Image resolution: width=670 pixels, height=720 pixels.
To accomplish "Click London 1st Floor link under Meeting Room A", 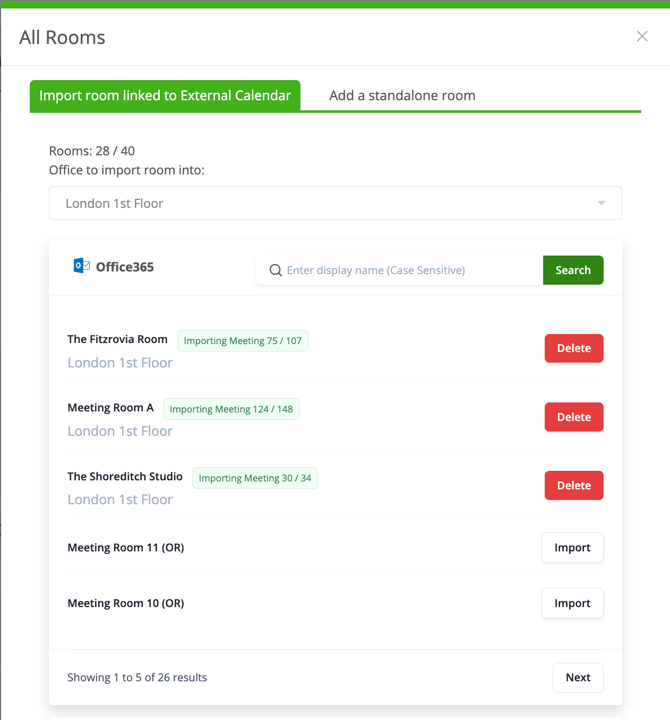I will click(120, 431).
